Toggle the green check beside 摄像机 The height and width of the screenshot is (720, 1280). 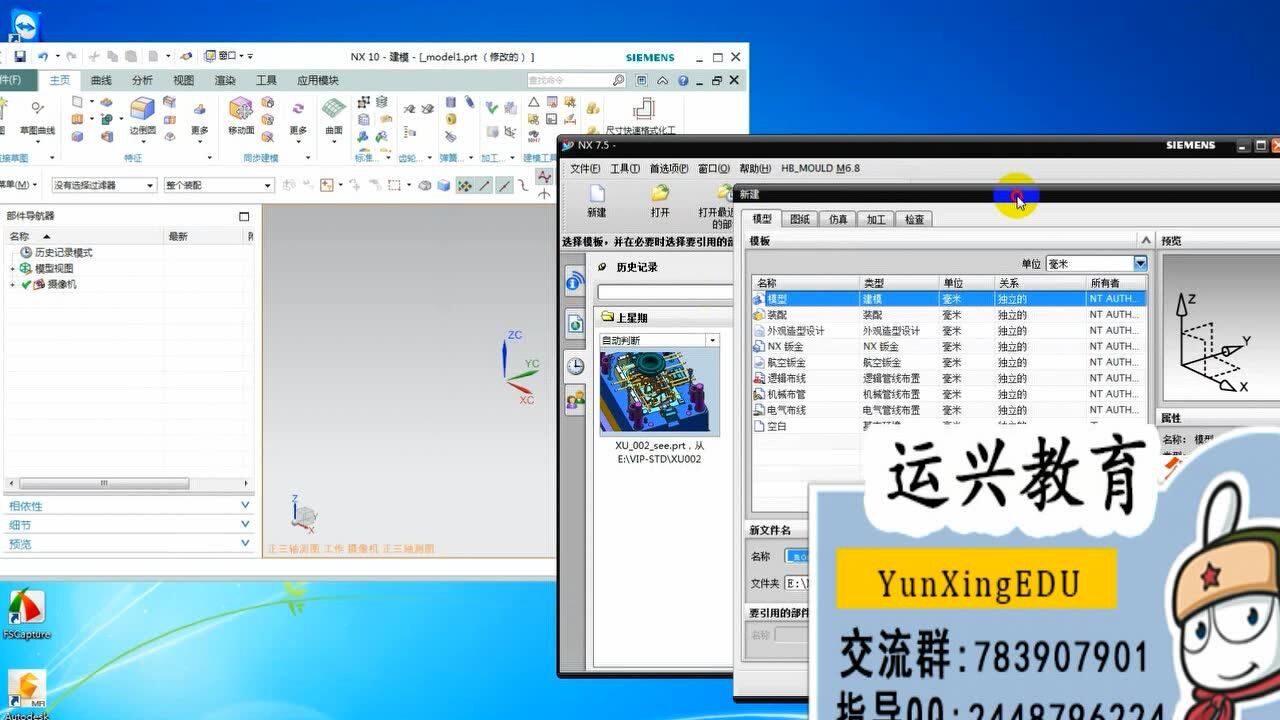[x=26, y=284]
